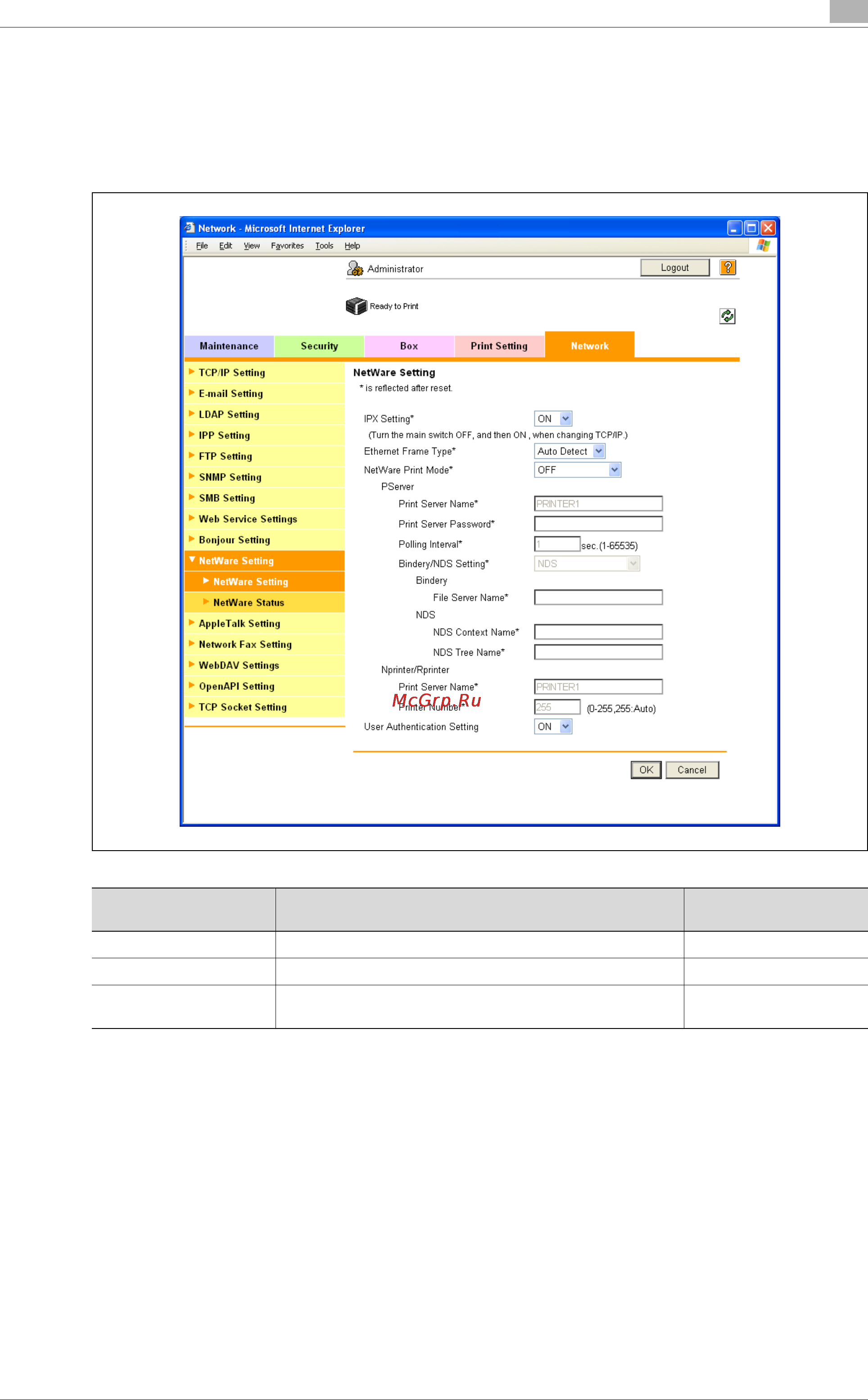Open NetWare Status sub-item
868x1400 pixels.
pyautogui.click(x=265, y=603)
